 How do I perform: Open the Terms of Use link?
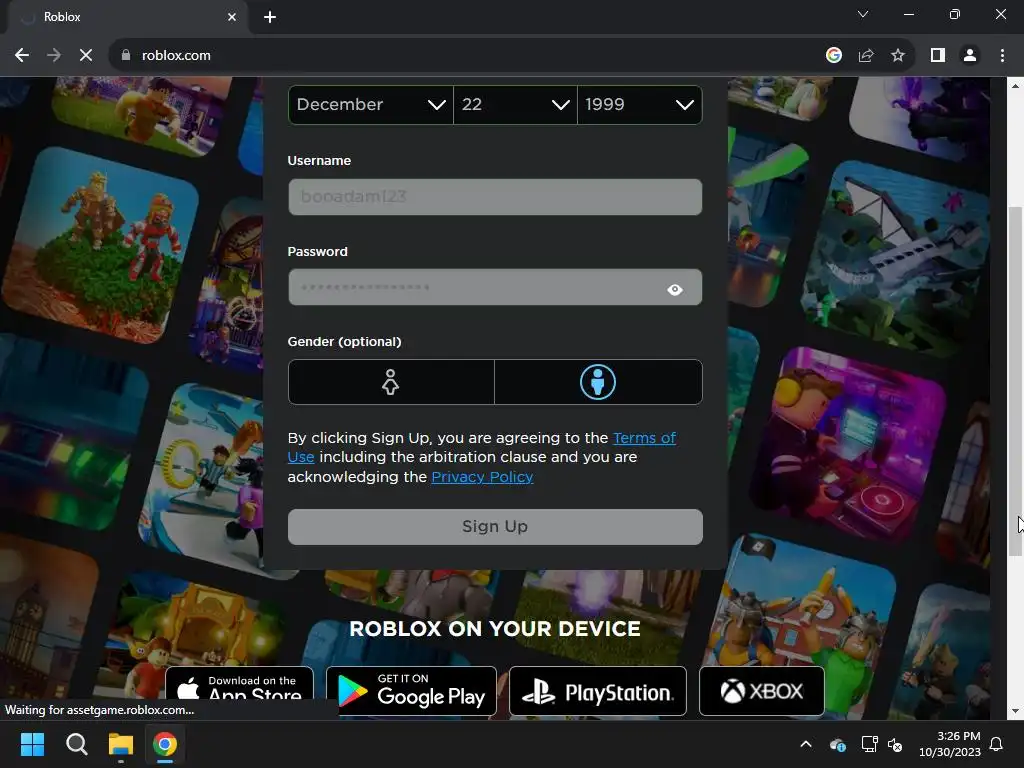(644, 438)
